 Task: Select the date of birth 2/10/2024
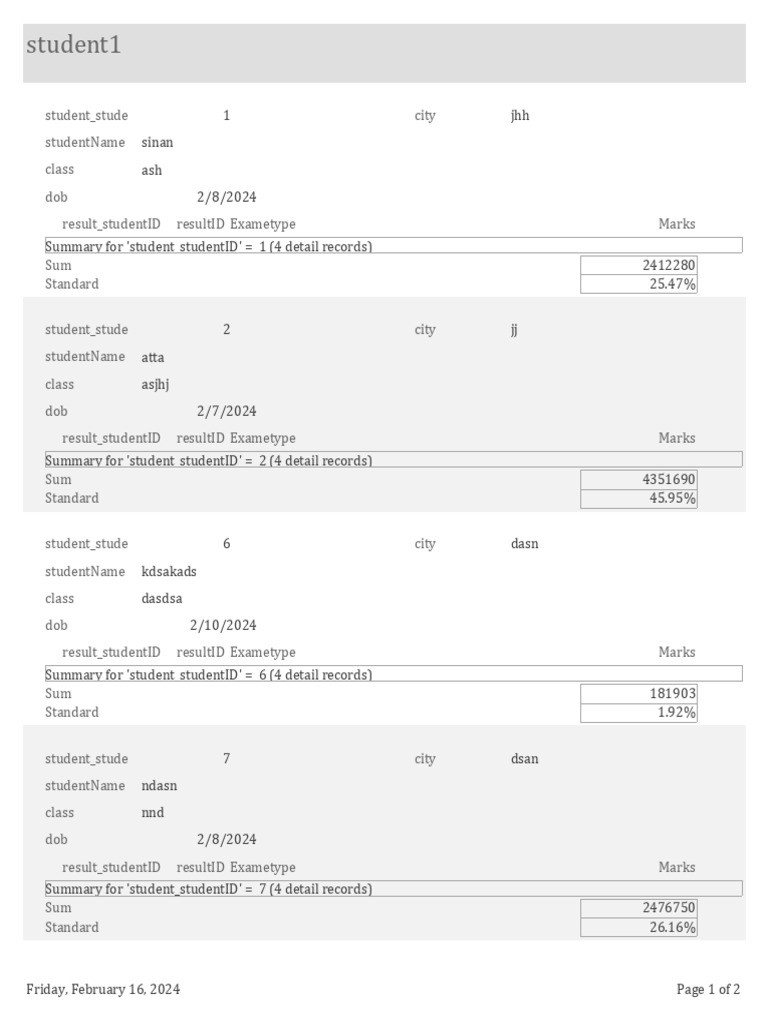click(223, 625)
